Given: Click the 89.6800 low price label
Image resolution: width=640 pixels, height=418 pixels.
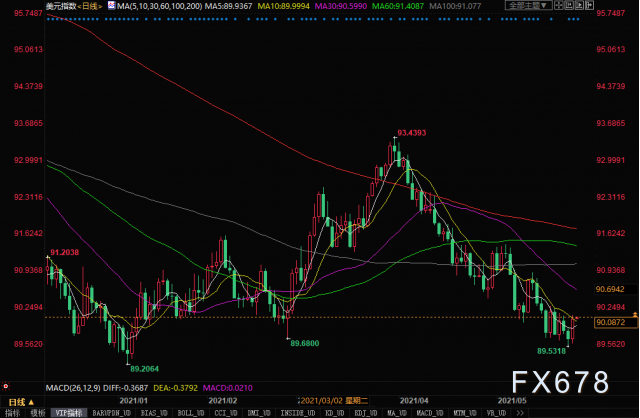Looking at the screenshot, I should tap(304, 343).
